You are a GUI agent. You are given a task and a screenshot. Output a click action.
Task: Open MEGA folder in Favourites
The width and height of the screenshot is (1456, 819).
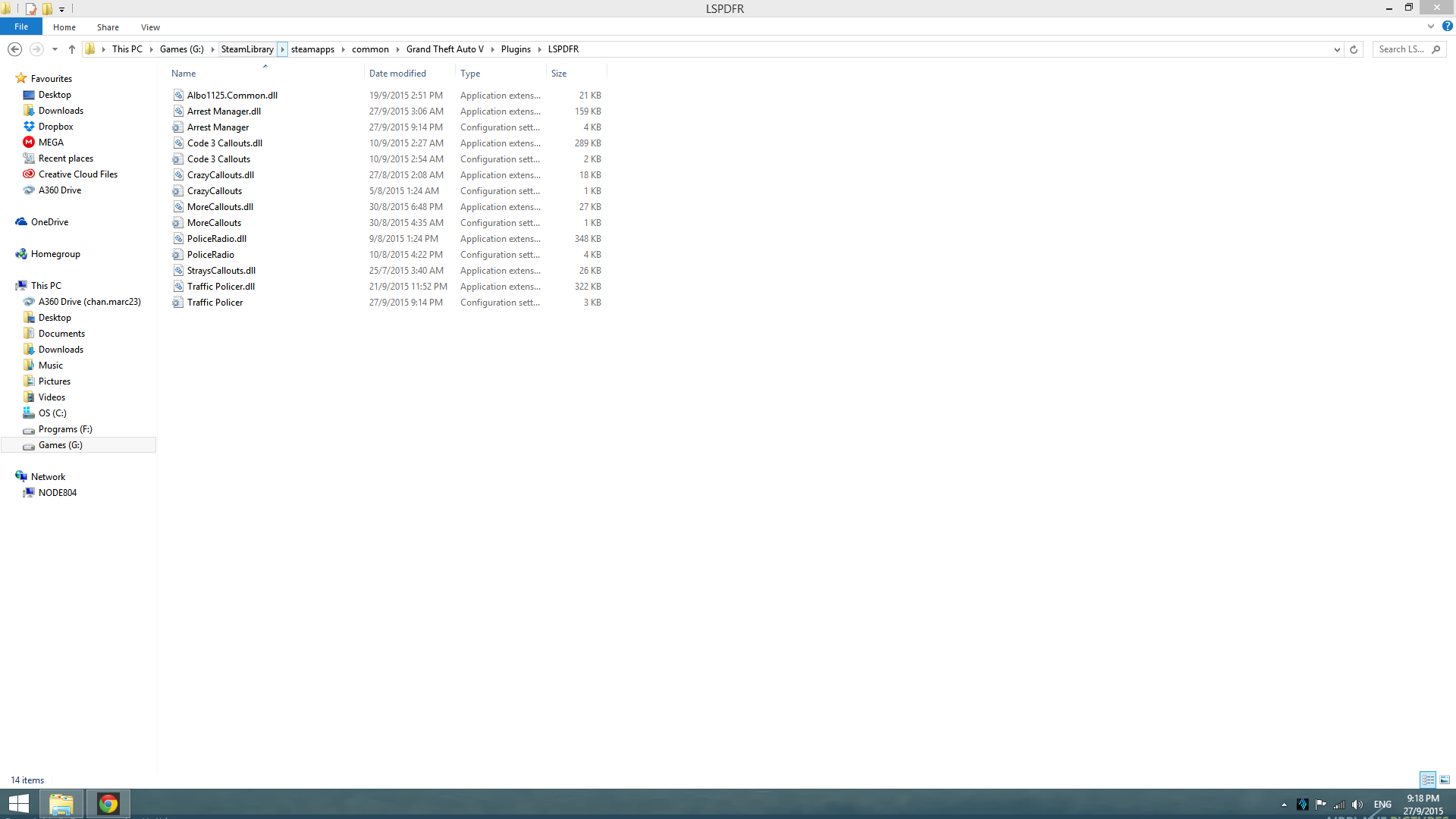coord(51,143)
